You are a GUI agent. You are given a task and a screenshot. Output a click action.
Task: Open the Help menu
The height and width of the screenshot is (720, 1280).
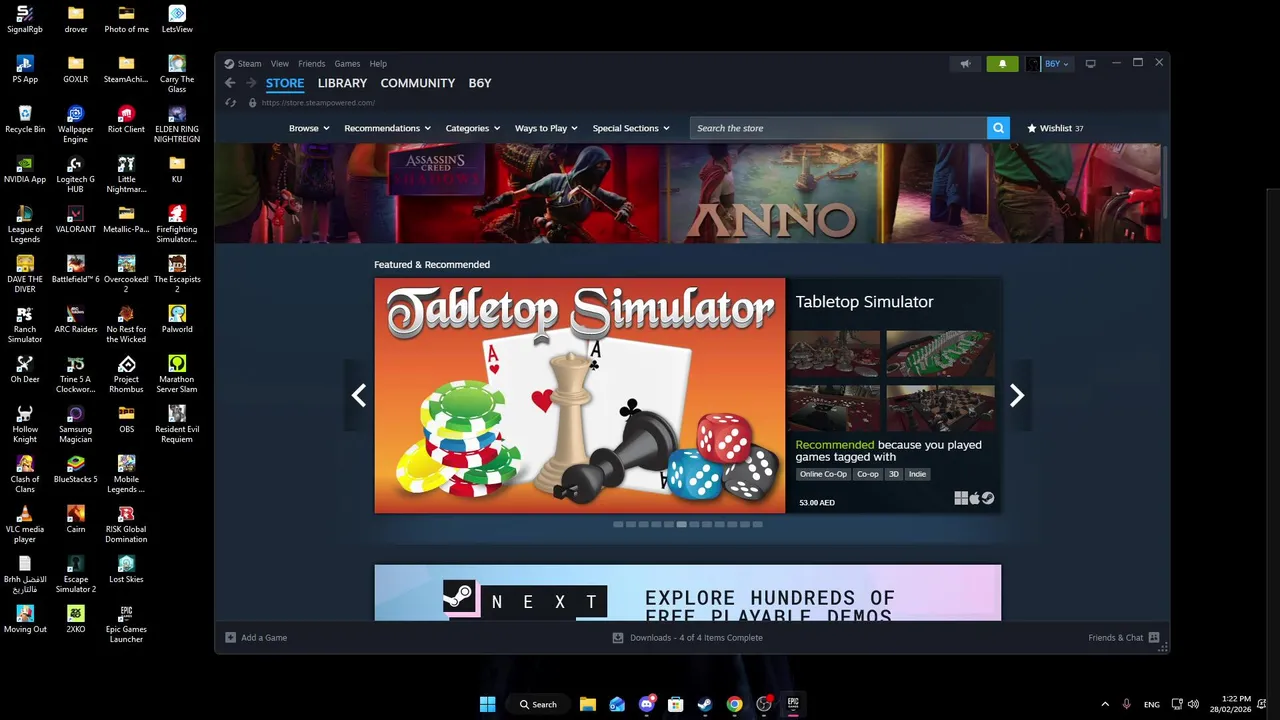pos(378,64)
